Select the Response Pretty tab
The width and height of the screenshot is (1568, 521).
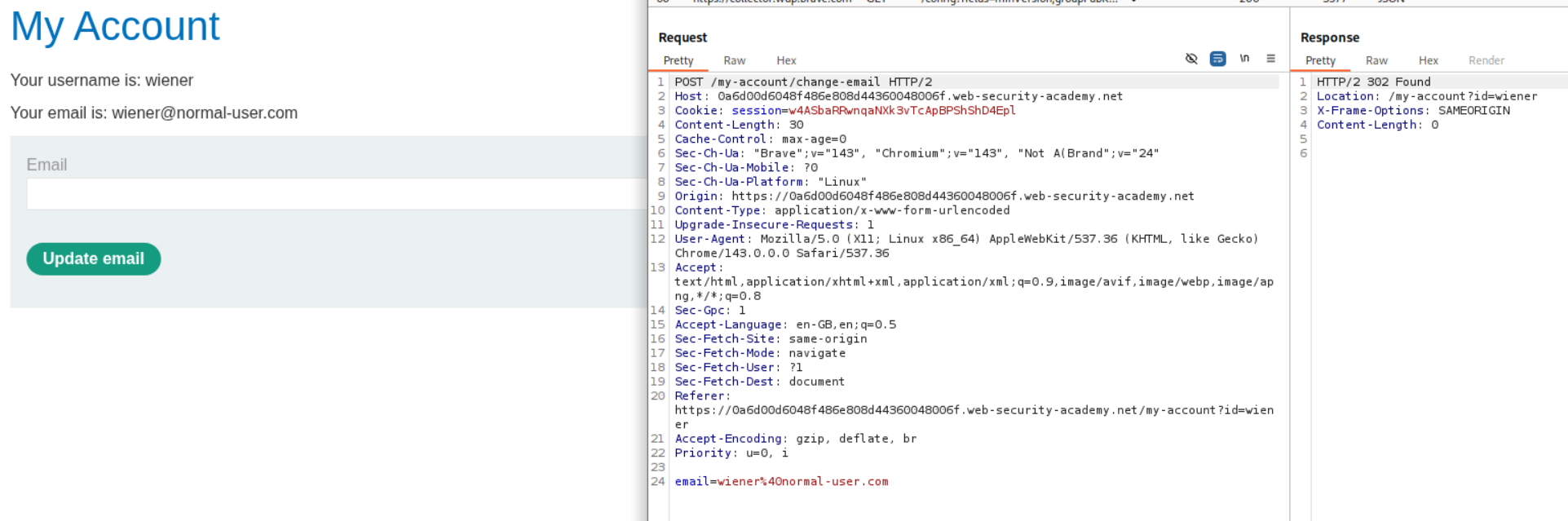[1319, 60]
